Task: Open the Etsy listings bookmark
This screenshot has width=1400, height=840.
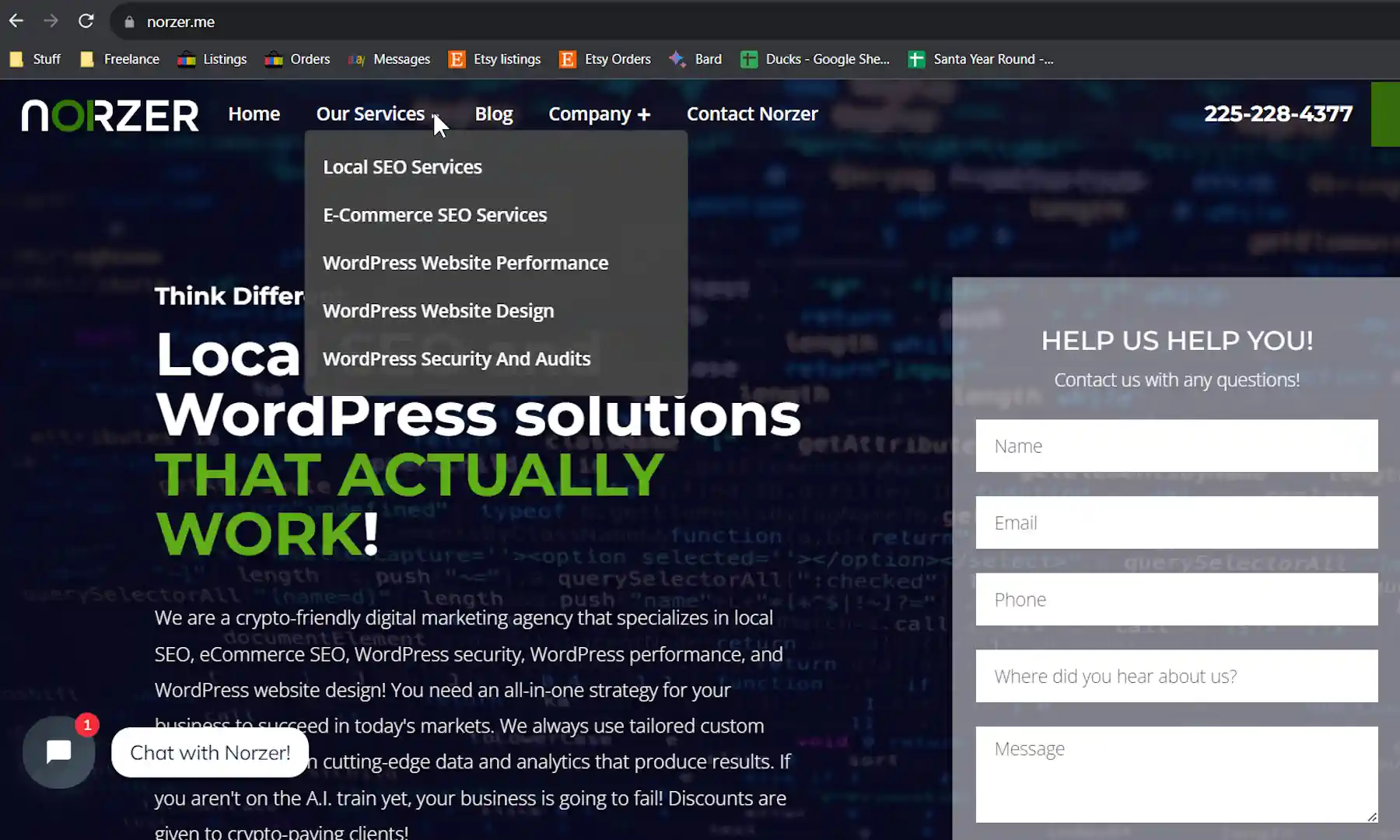Action: pyautogui.click(x=495, y=59)
